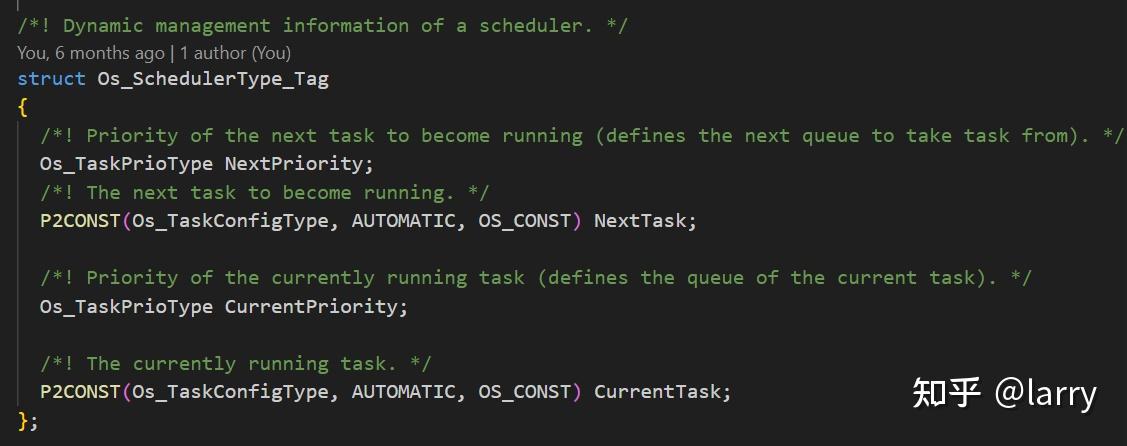1127x446 pixels.
Task: Click the "The currently running task" comment
Action: click(x=253, y=364)
